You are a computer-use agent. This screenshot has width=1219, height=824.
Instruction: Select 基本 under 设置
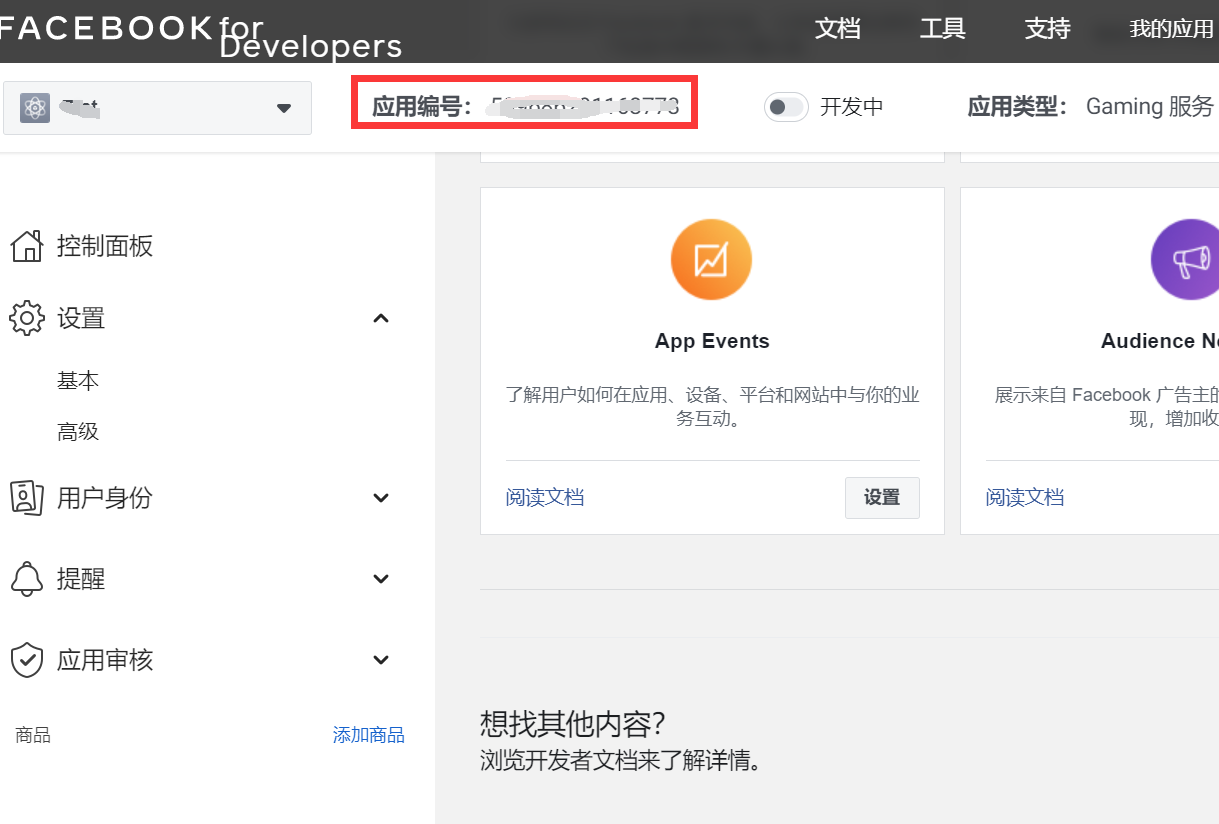coord(78,380)
